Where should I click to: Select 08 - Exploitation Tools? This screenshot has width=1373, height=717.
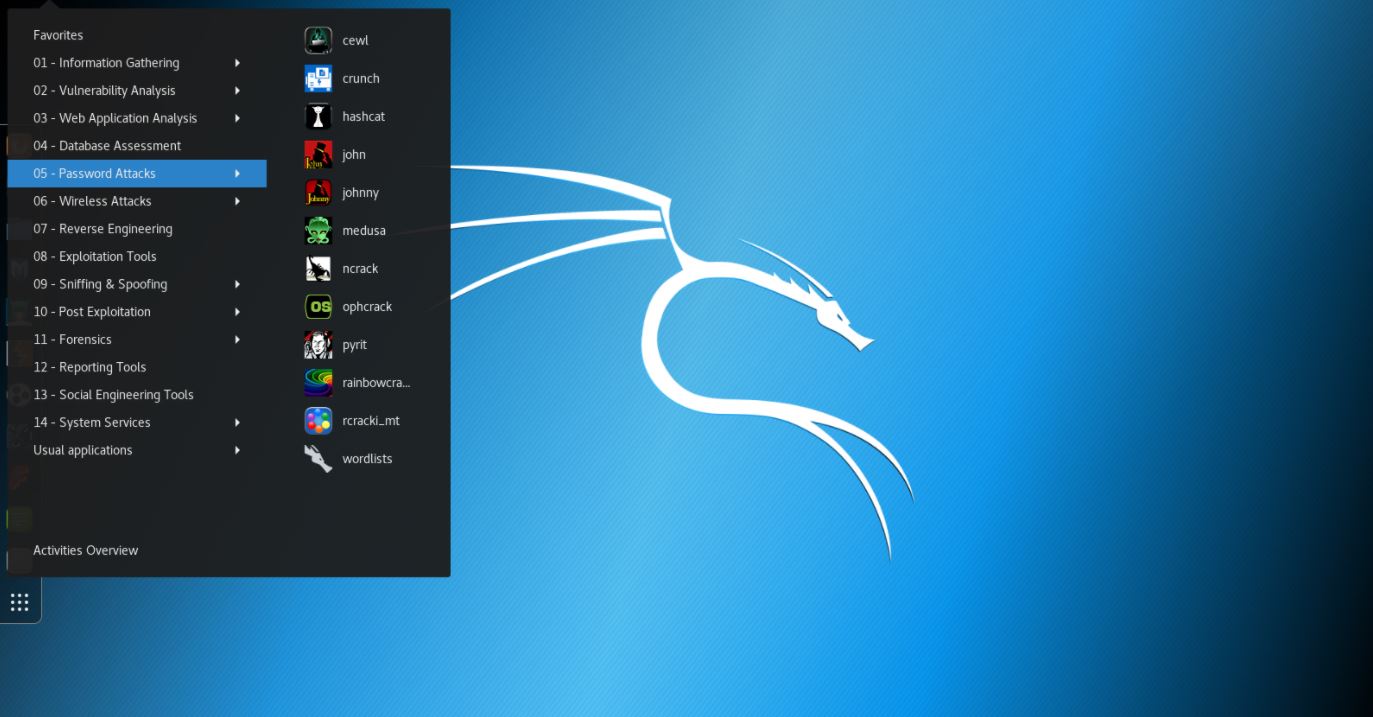click(137, 257)
